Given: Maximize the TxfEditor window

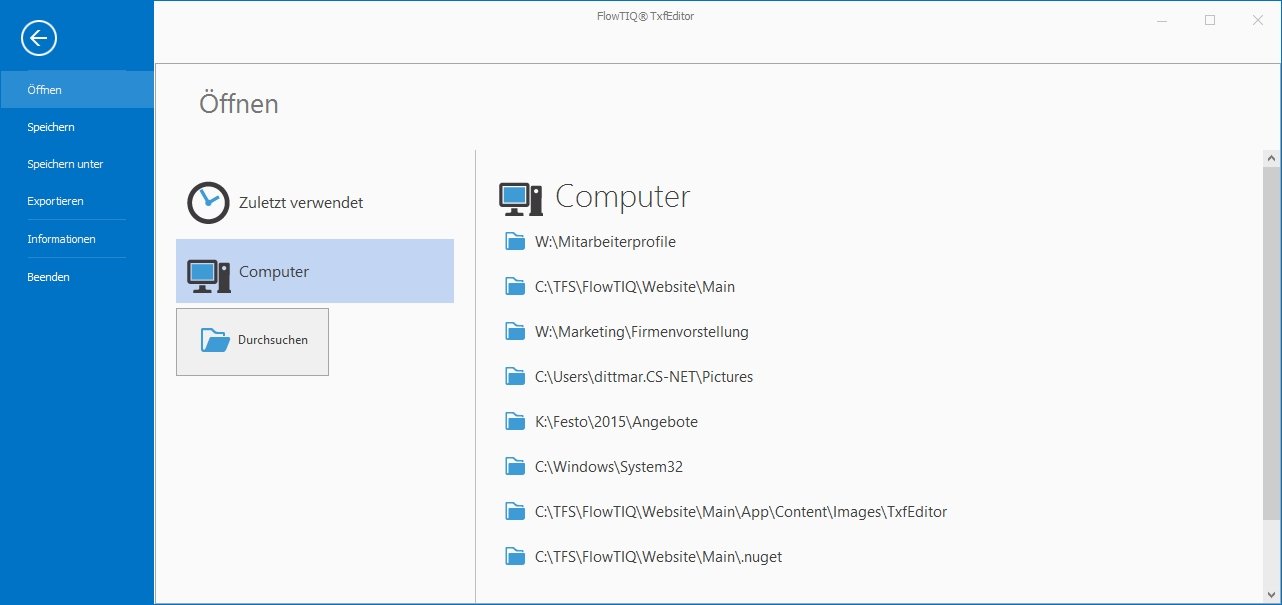Looking at the screenshot, I should pos(1210,20).
